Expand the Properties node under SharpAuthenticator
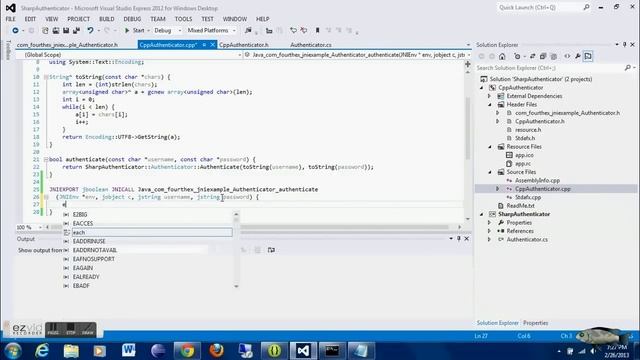Image resolution: width=640 pixels, height=360 pixels. 490,223
